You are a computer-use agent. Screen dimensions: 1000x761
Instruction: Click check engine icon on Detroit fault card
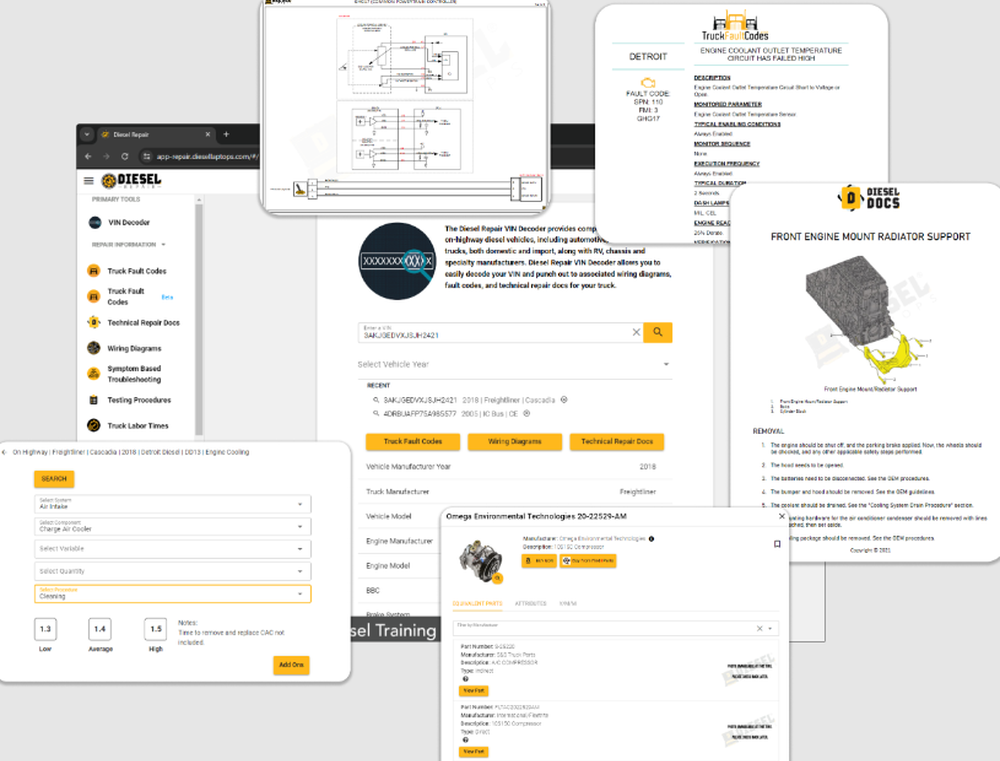click(x=648, y=83)
